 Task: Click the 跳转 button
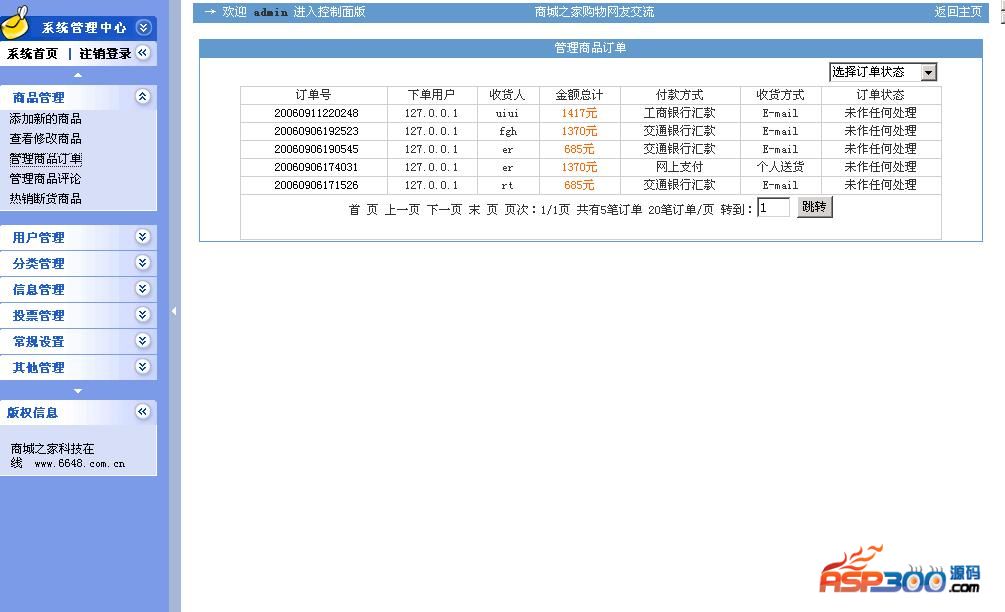click(x=814, y=207)
